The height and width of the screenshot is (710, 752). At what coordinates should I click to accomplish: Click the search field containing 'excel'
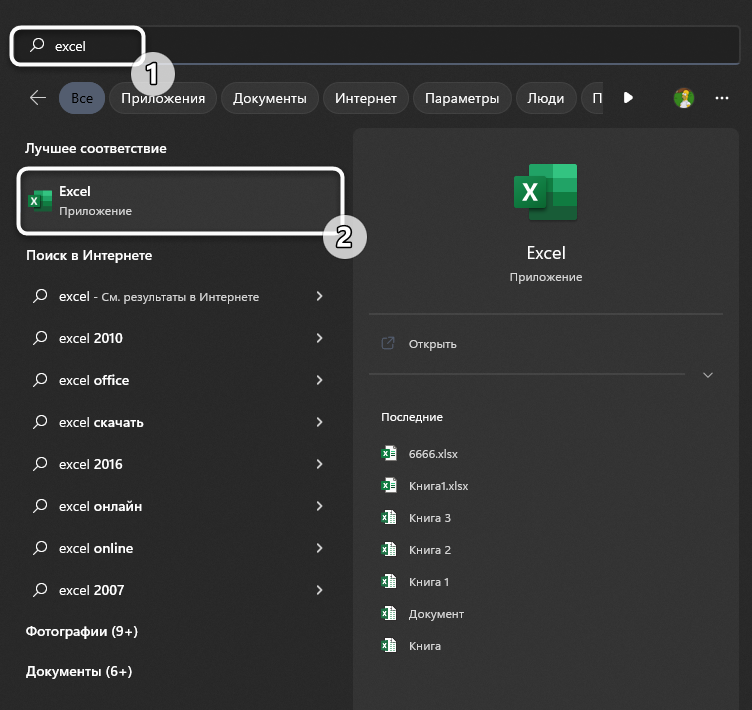[x=375, y=46]
